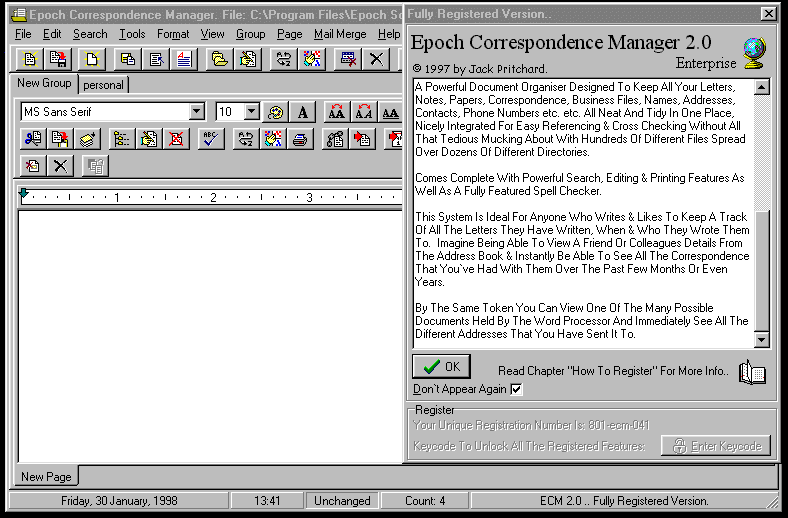Viewport: 788px width, 518px height.
Task: Click the duplicate documents icon
Action: click(x=127, y=59)
